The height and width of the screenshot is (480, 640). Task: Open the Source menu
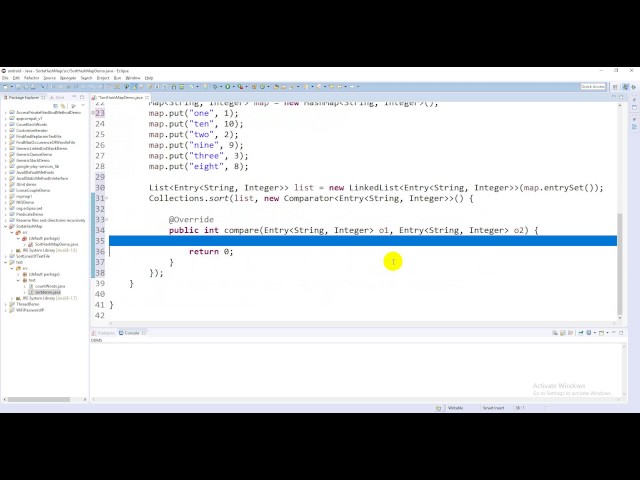pos(49,78)
